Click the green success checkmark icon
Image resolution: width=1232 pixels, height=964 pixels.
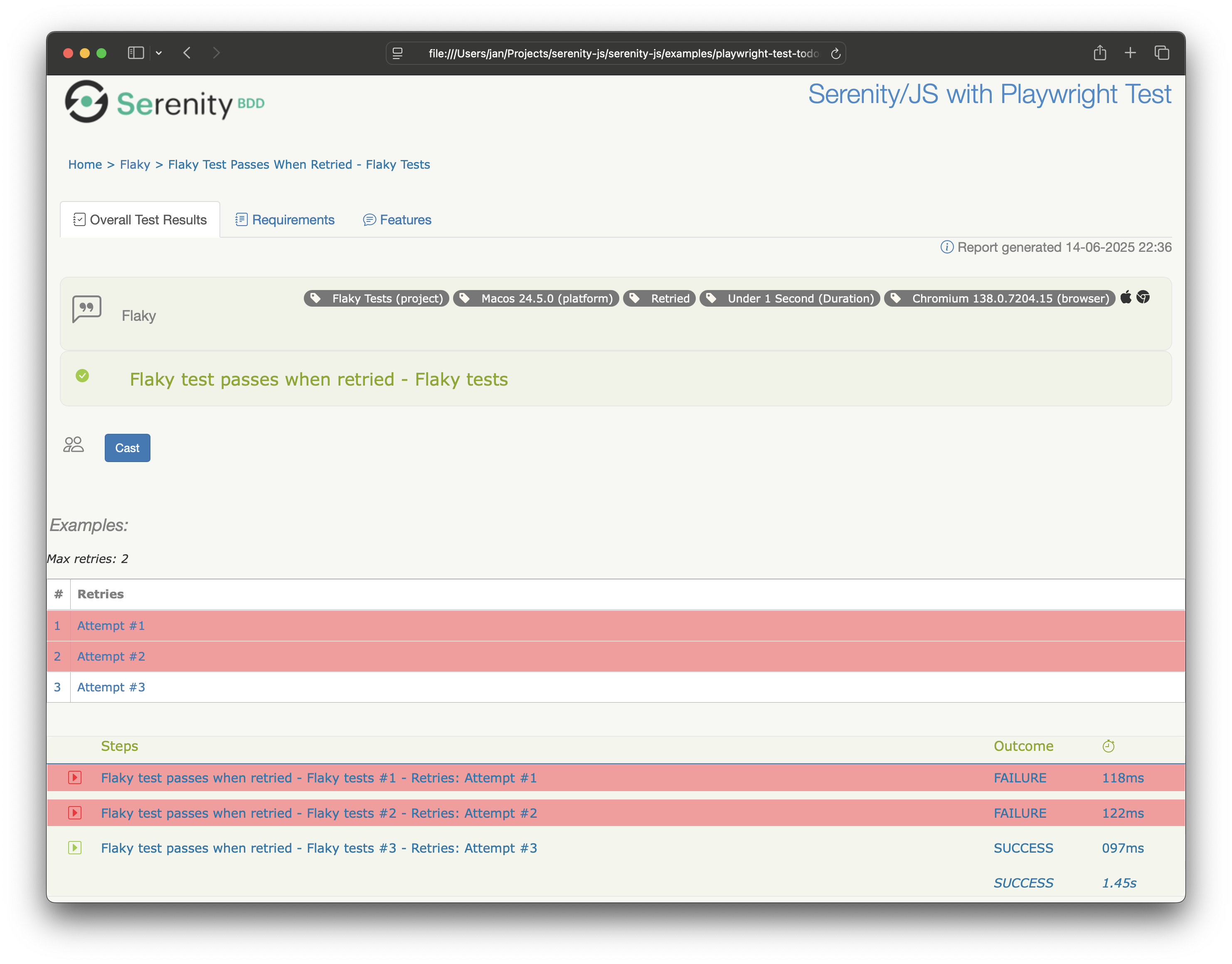pyautogui.click(x=82, y=376)
